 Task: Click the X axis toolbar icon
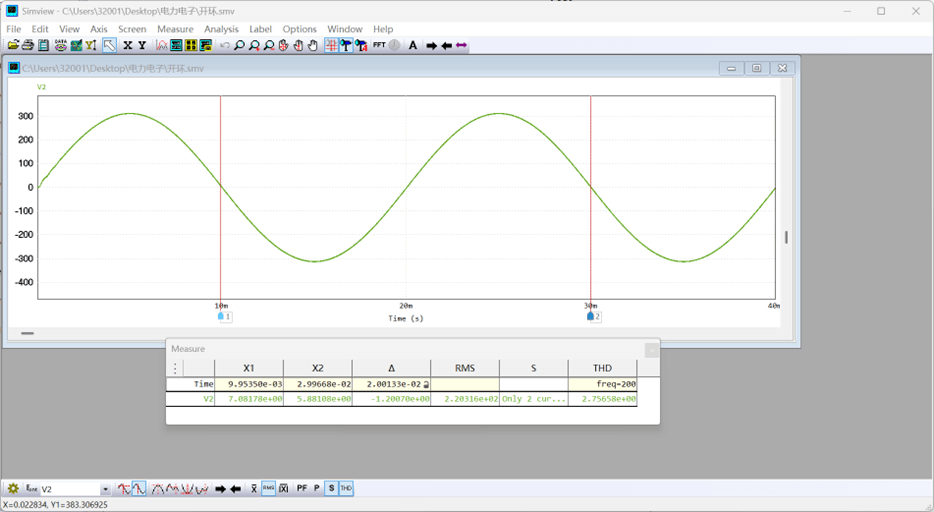tap(127, 45)
